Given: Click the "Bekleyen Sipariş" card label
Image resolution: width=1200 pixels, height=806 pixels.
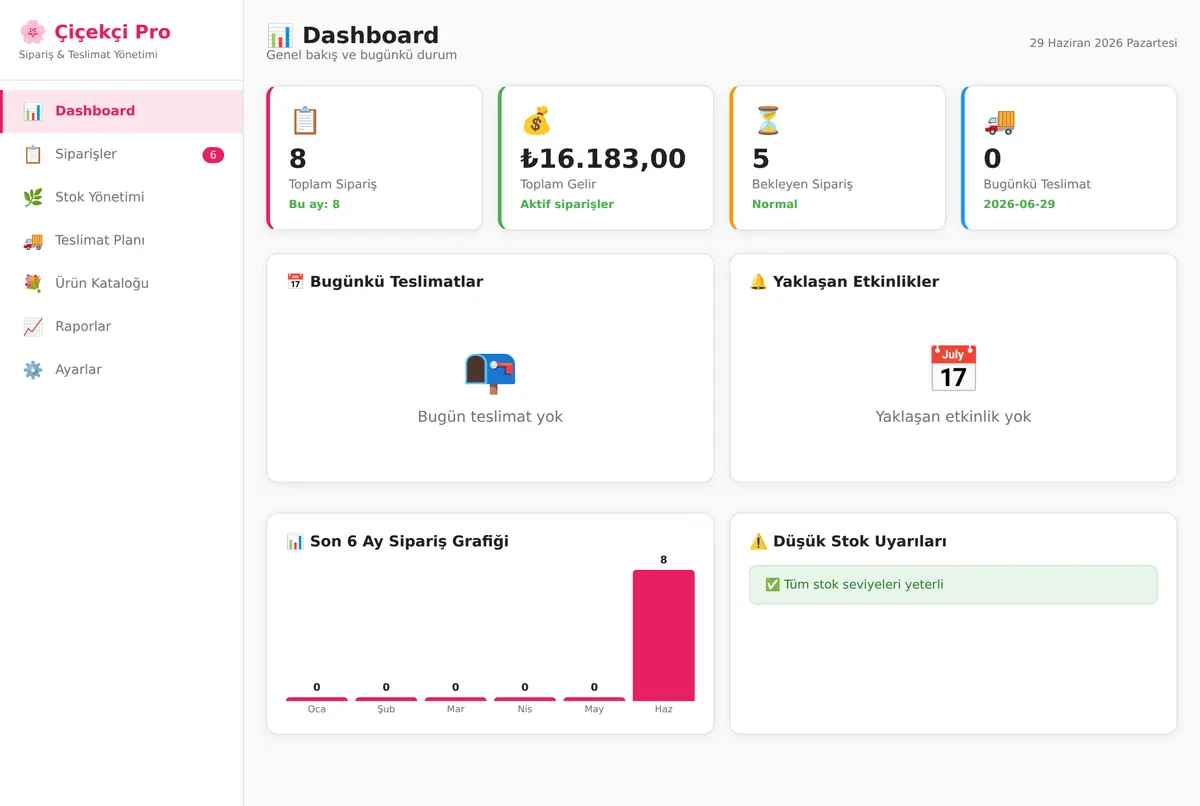Looking at the screenshot, I should click(802, 184).
